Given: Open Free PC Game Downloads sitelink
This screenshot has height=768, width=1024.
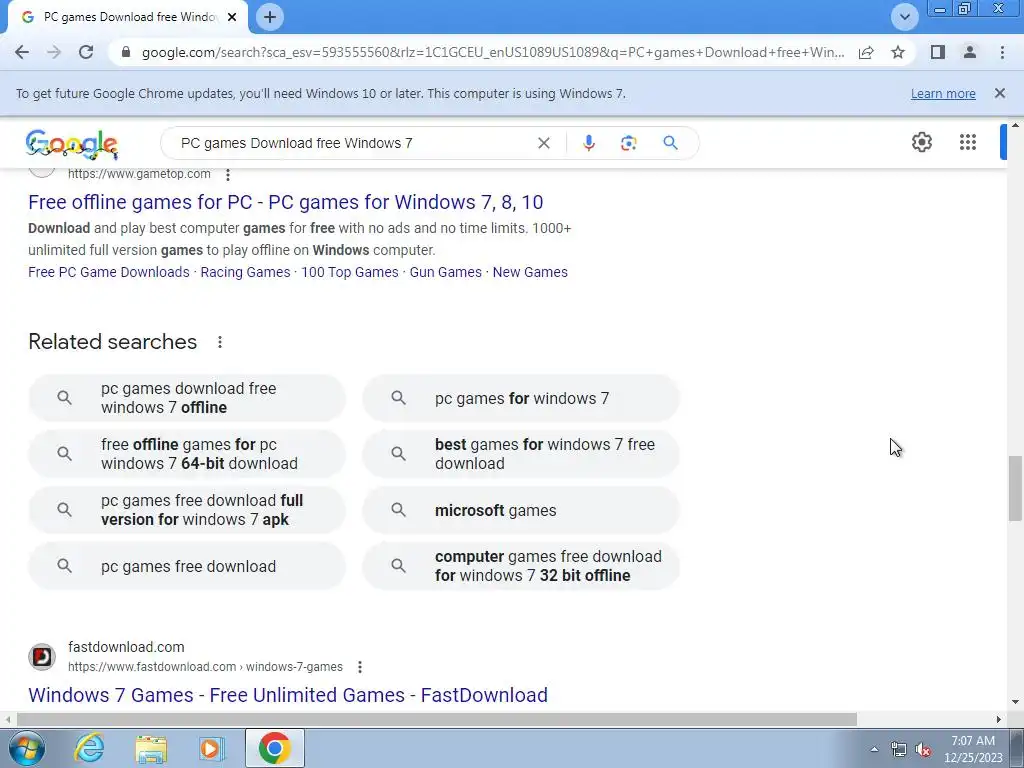Looking at the screenshot, I should click(108, 272).
